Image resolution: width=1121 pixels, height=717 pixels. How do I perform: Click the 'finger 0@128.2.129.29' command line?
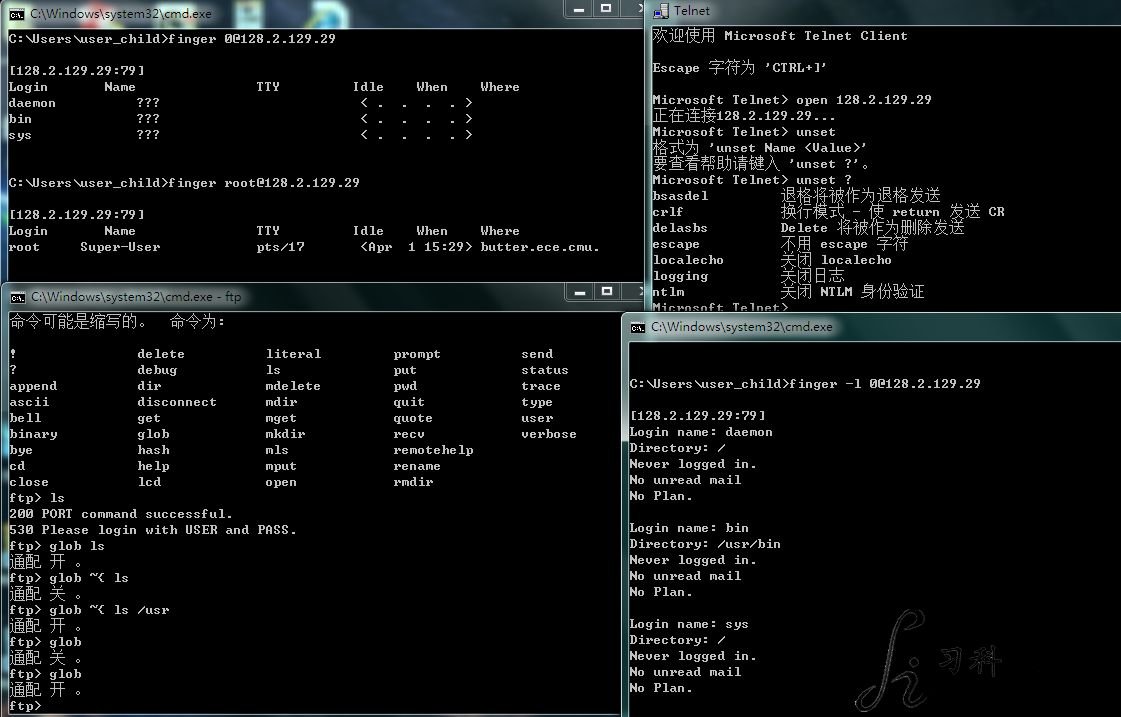coord(172,39)
